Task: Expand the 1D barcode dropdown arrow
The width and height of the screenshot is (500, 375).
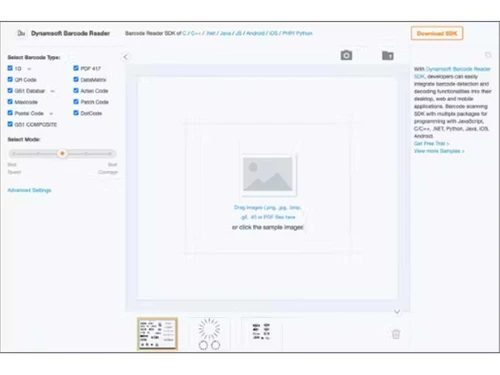Action: (x=29, y=69)
